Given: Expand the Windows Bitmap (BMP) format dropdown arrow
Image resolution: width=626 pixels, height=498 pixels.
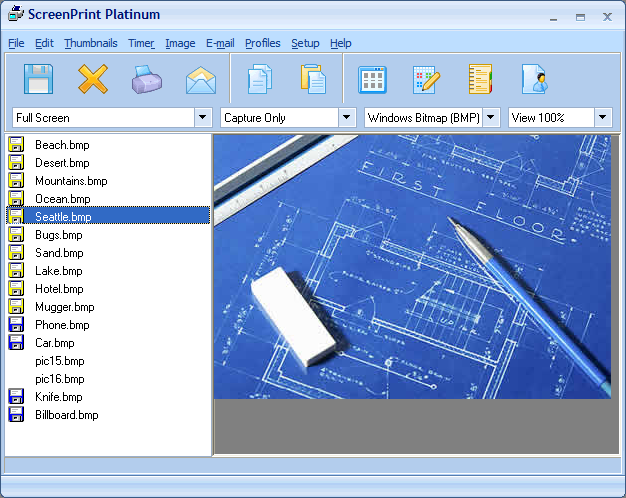Looking at the screenshot, I should click(x=491, y=117).
